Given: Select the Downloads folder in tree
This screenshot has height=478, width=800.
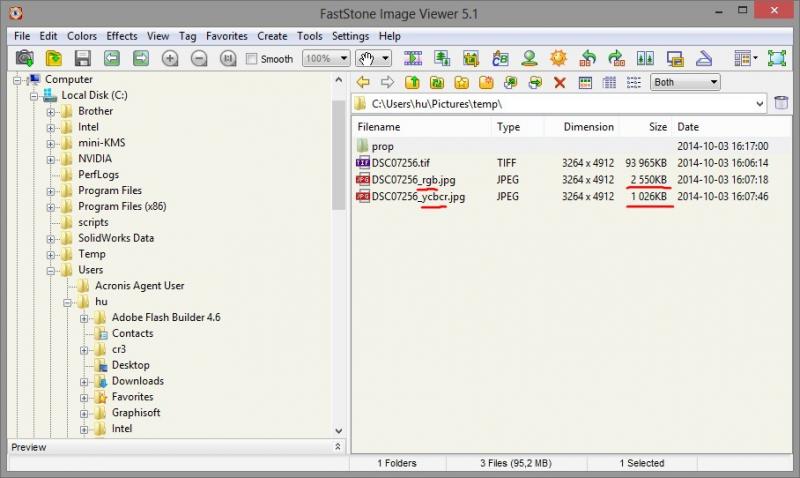Looking at the screenshot, I should [x=138, y=381].
